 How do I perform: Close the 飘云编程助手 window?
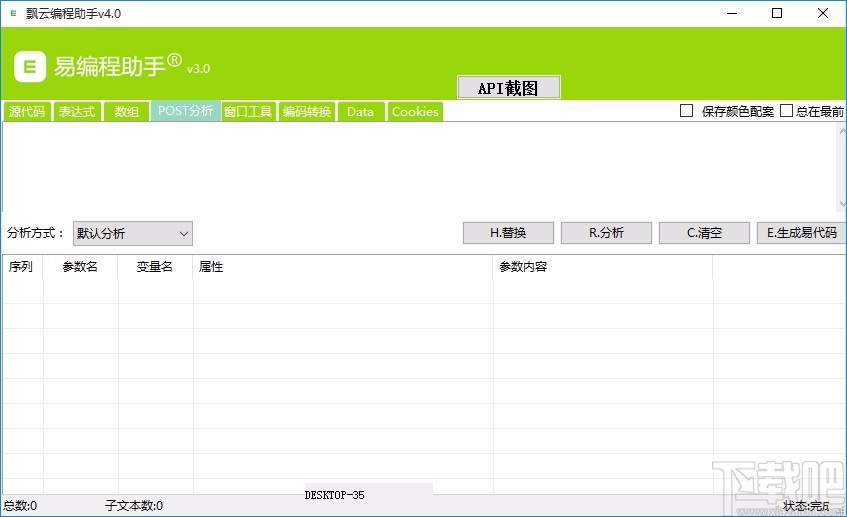tap(823, 14)
